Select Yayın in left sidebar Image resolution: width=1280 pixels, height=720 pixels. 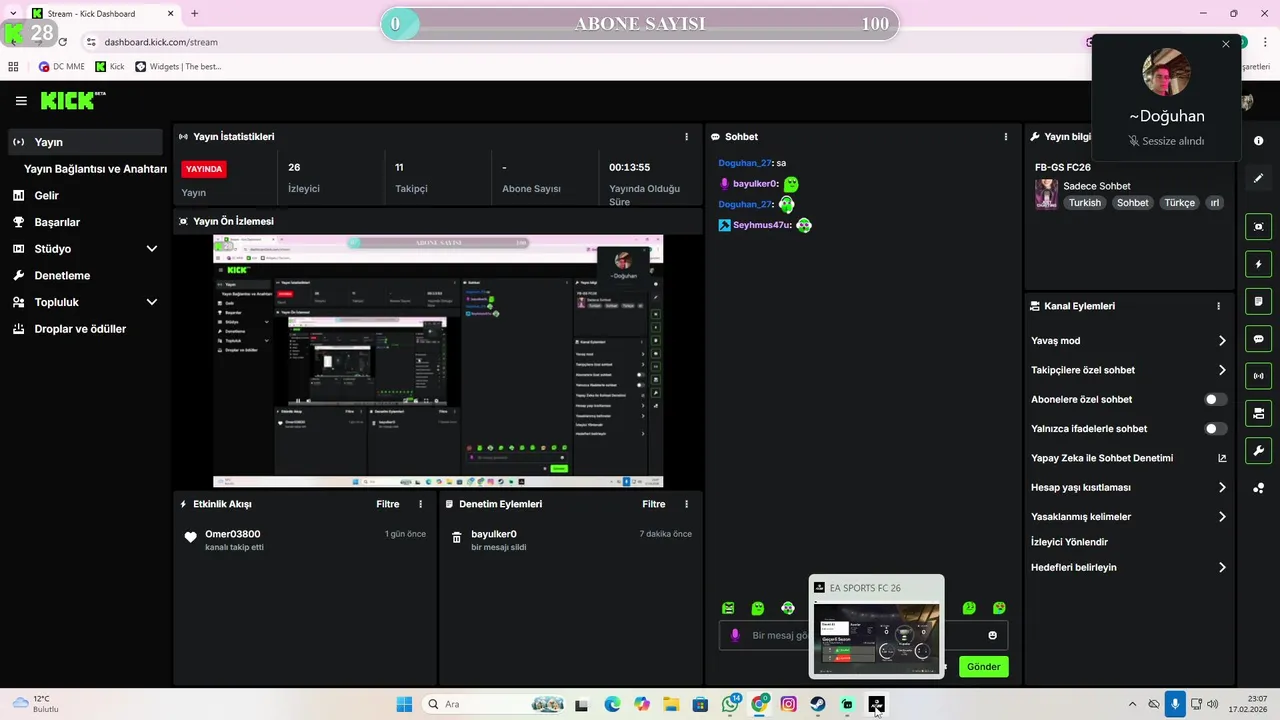coord(85,142)
